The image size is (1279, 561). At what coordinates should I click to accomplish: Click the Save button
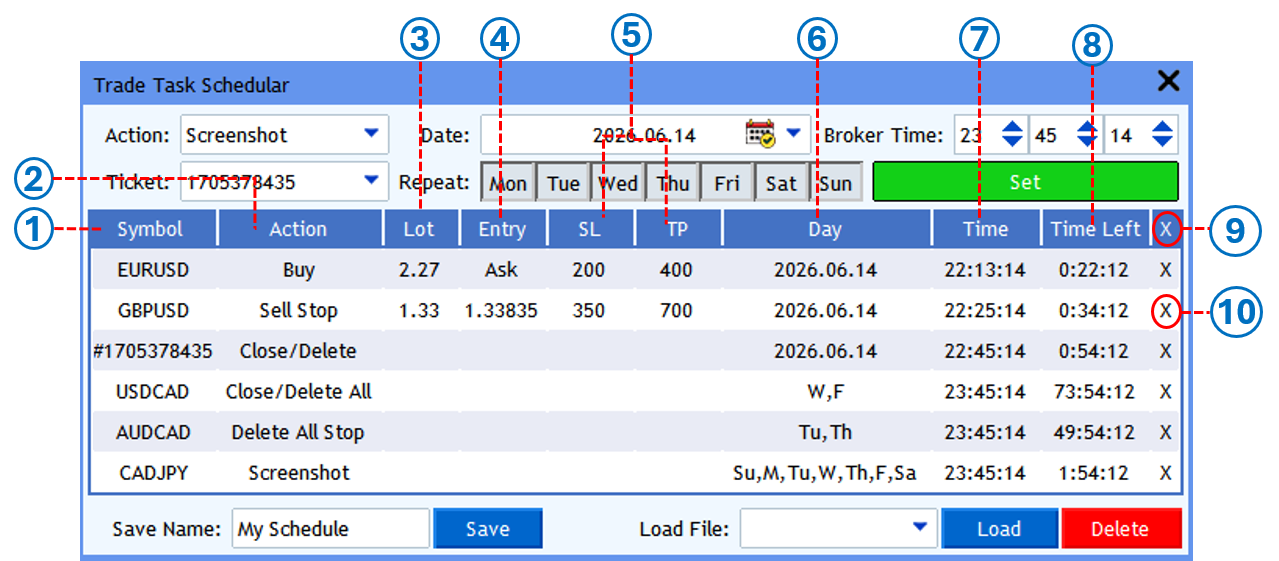488,529
